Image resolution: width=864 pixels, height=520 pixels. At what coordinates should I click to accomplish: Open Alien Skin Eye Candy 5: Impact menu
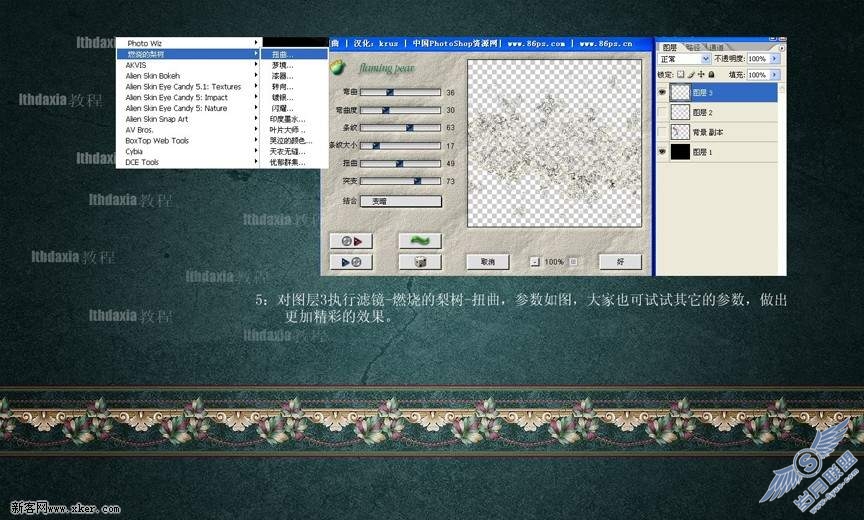188,97
